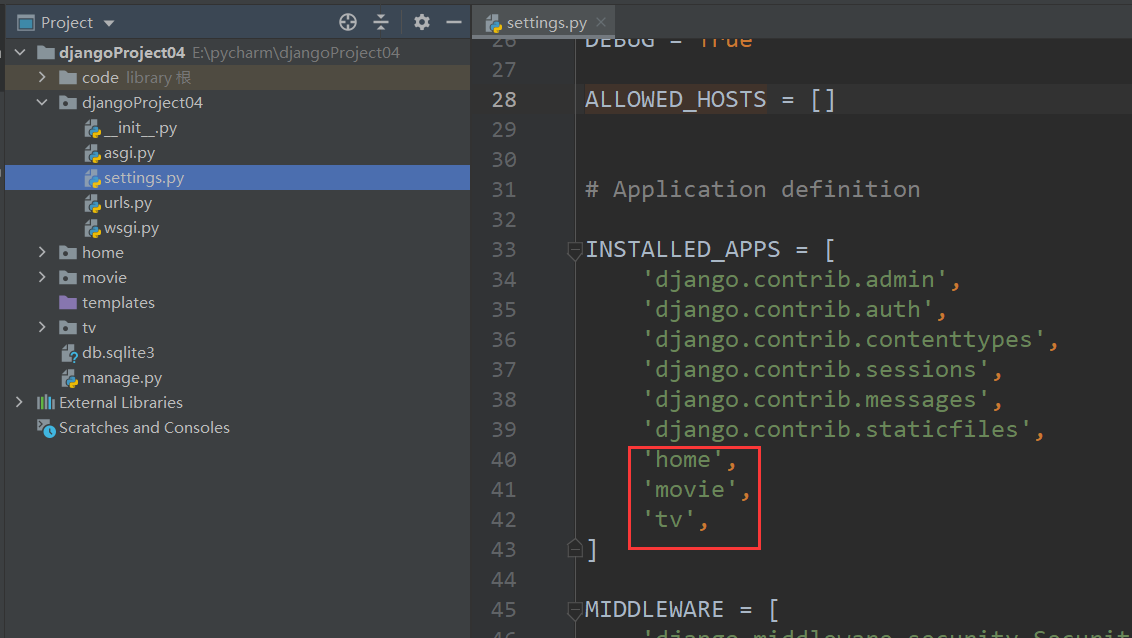Click the INSTALLED_APPS variable name
The image size is (1132, 638).
pyautogui.click(x=682, y=250)
